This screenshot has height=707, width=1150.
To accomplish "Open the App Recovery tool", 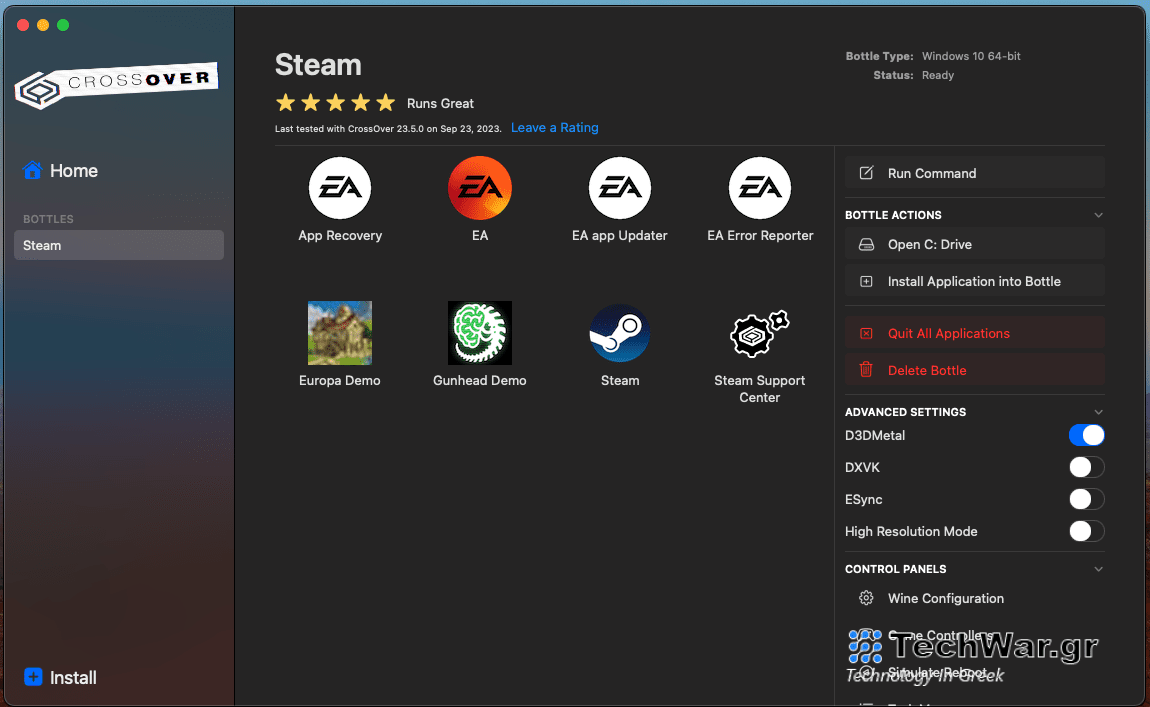I will pos(340,188).
